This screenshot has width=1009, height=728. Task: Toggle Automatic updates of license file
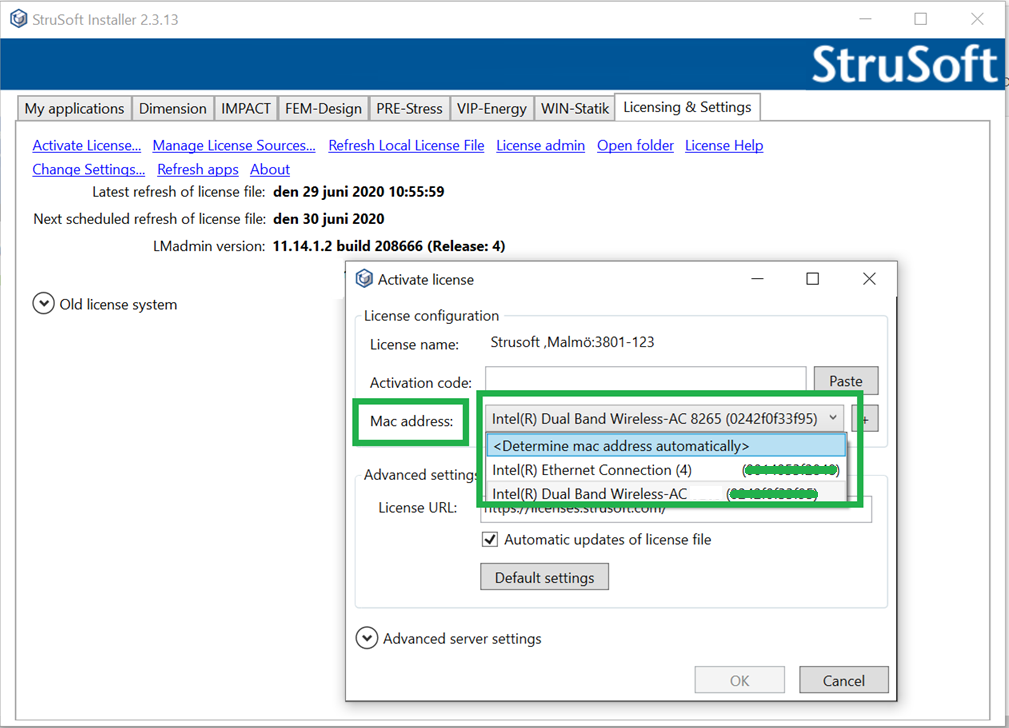coord(490,539)
